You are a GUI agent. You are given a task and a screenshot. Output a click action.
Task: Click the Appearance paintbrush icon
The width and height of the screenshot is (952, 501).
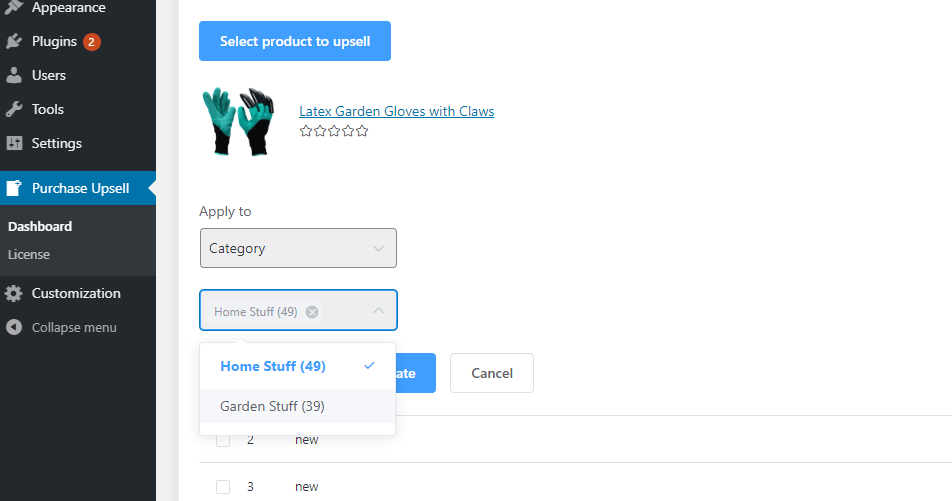pos(14,8)
